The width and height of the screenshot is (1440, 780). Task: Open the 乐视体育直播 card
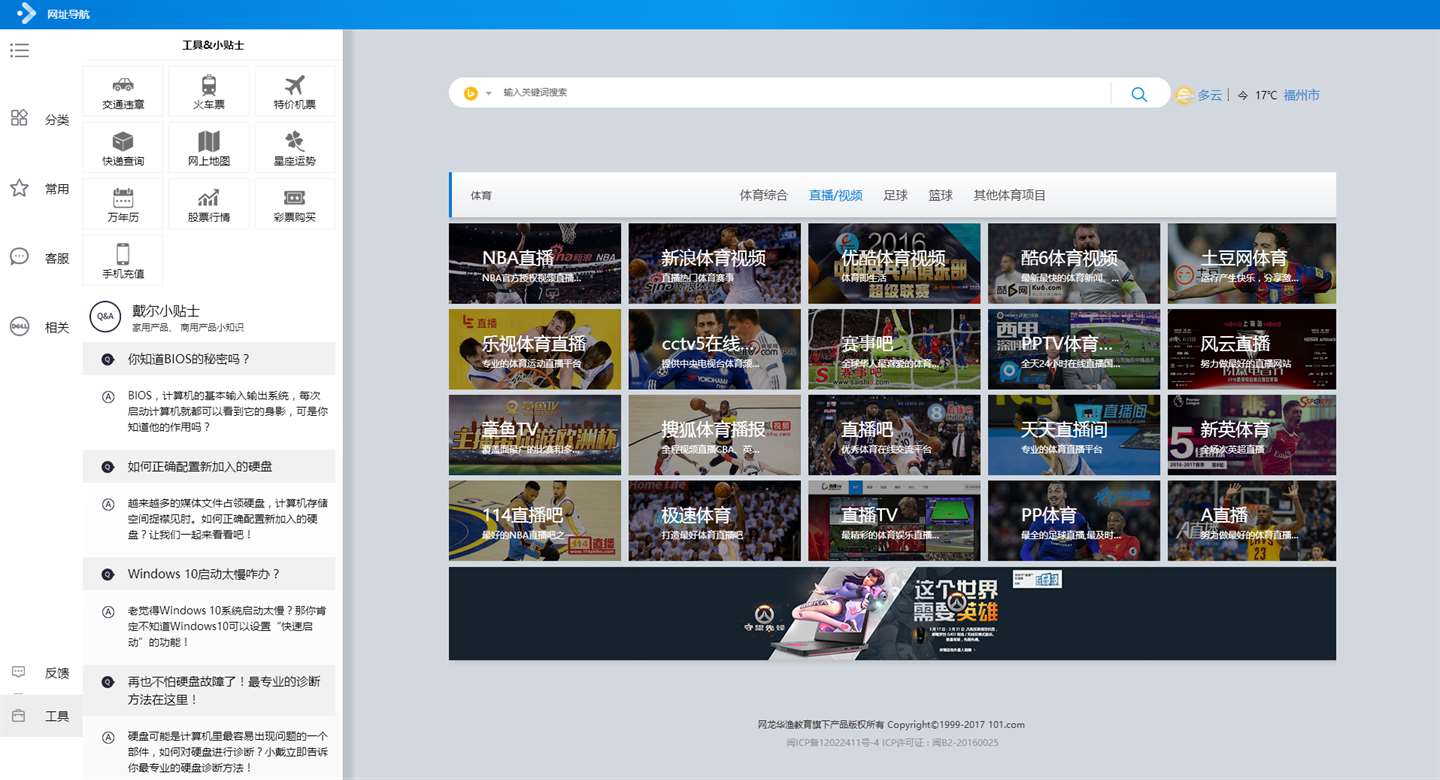(x=535, y=349)
